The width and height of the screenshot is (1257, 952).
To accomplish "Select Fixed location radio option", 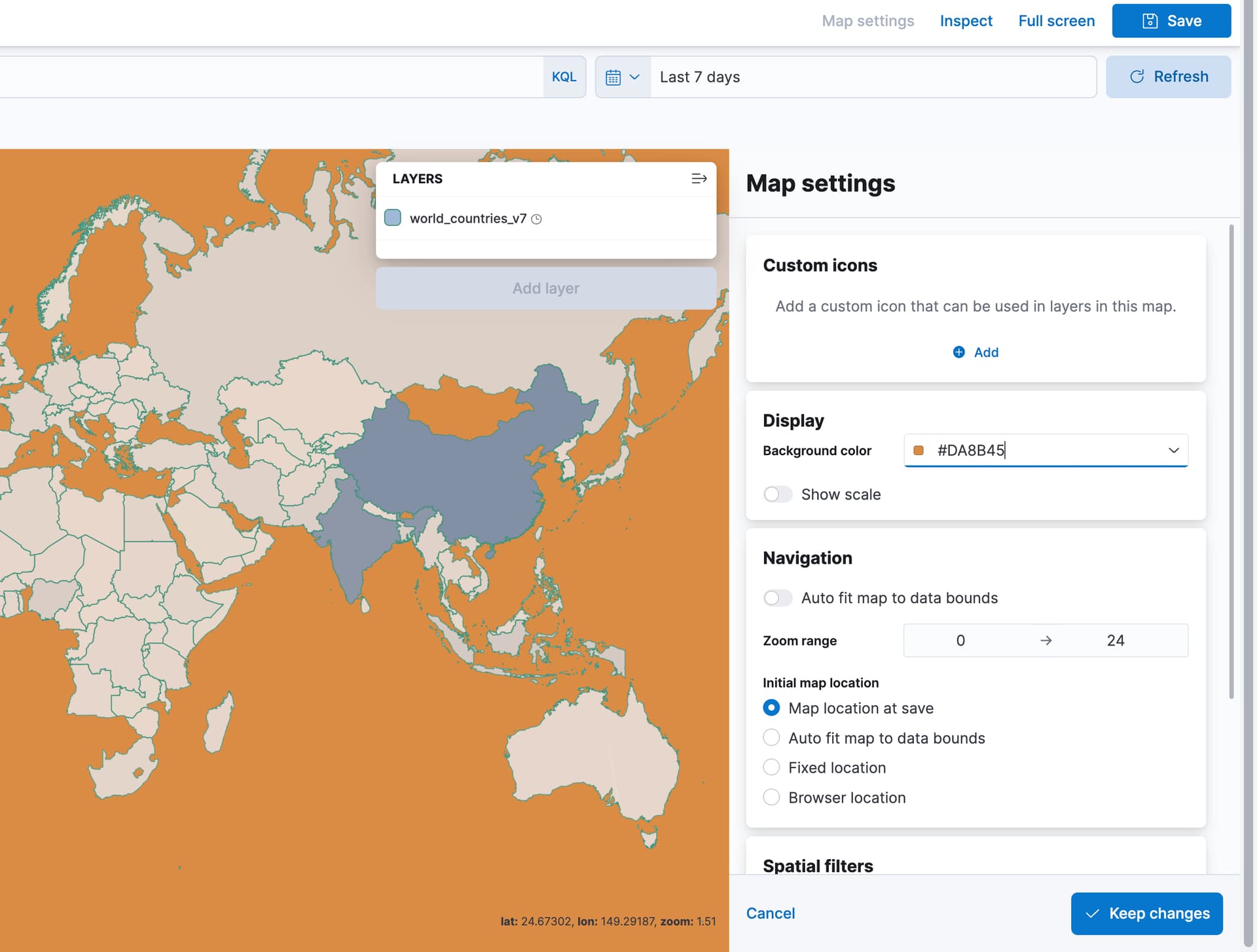I will 771,767.
